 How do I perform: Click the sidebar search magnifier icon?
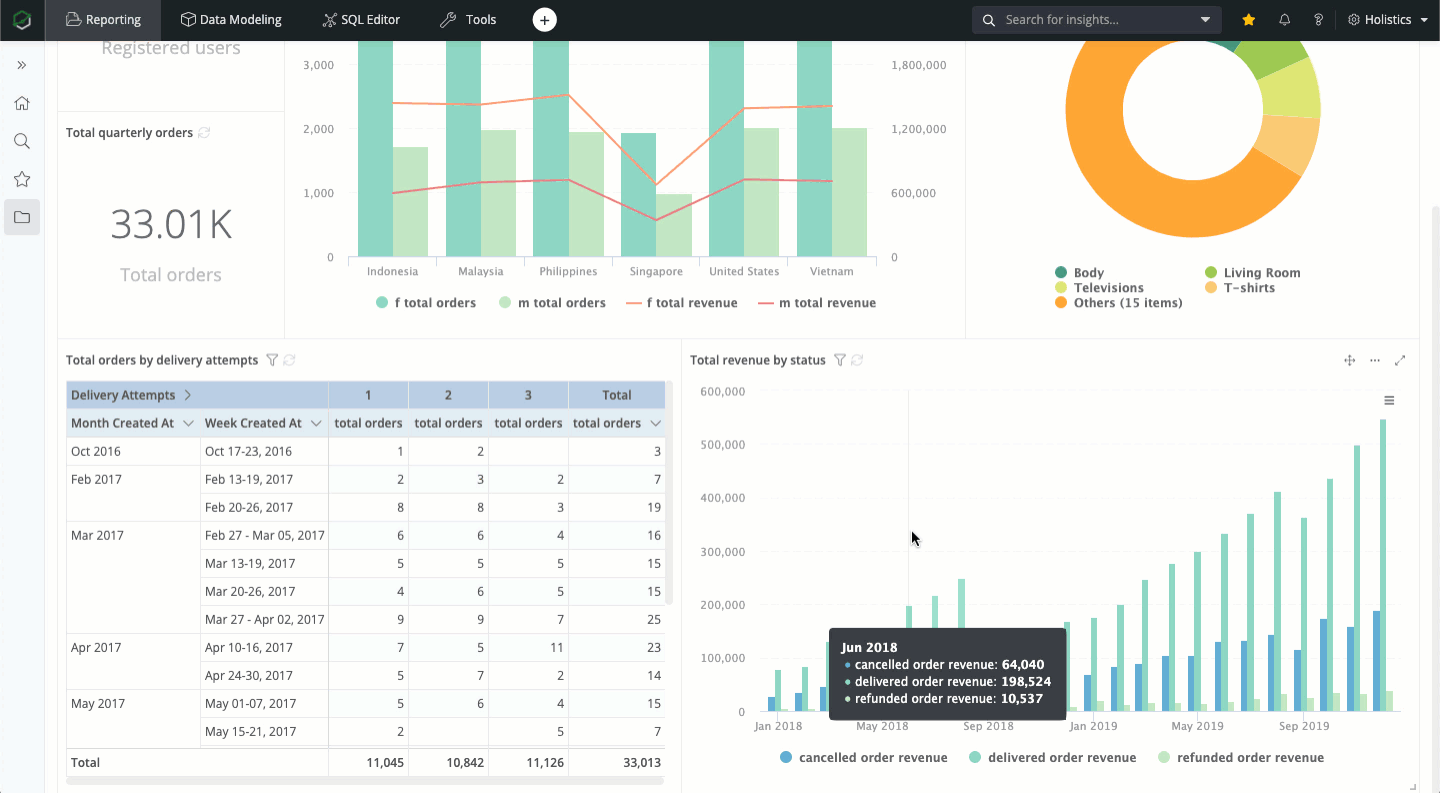(x=22, y=141)
